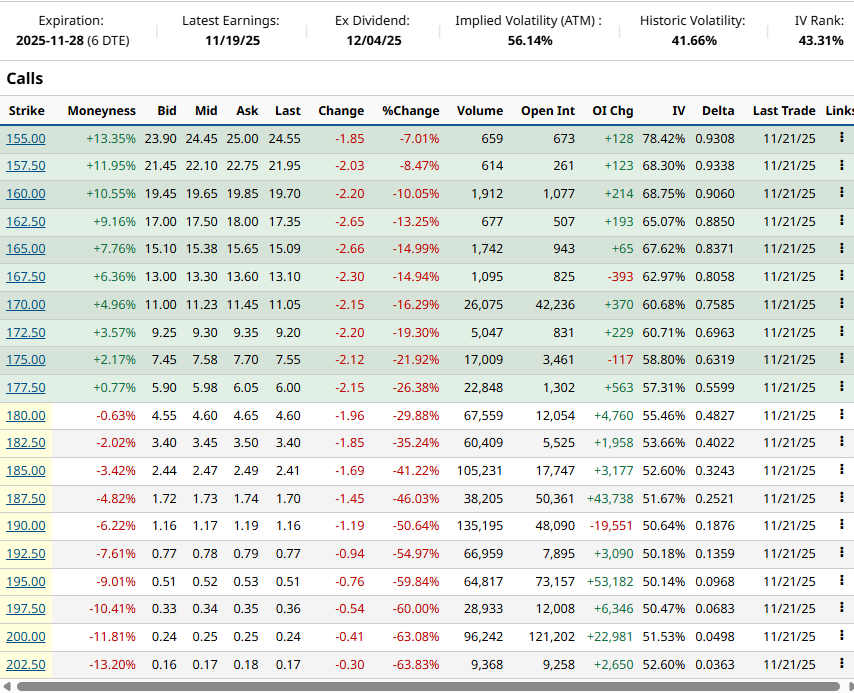Select the 135,195 volume cell

pos(480,526)
